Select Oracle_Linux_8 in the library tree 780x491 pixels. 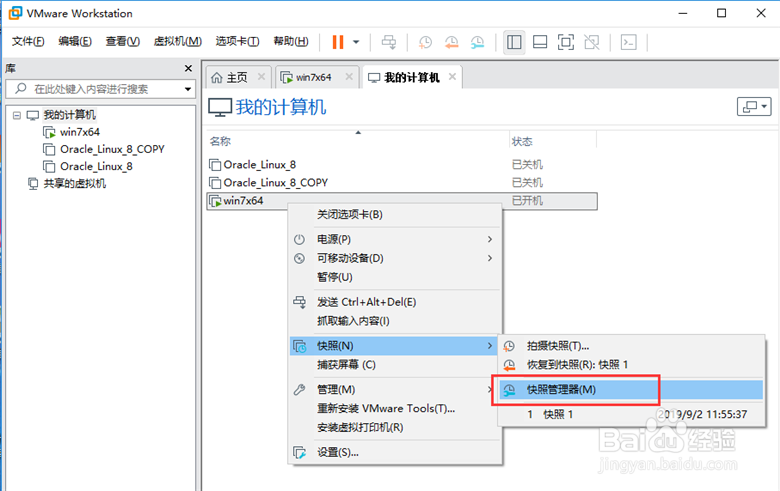pos(96,167)
